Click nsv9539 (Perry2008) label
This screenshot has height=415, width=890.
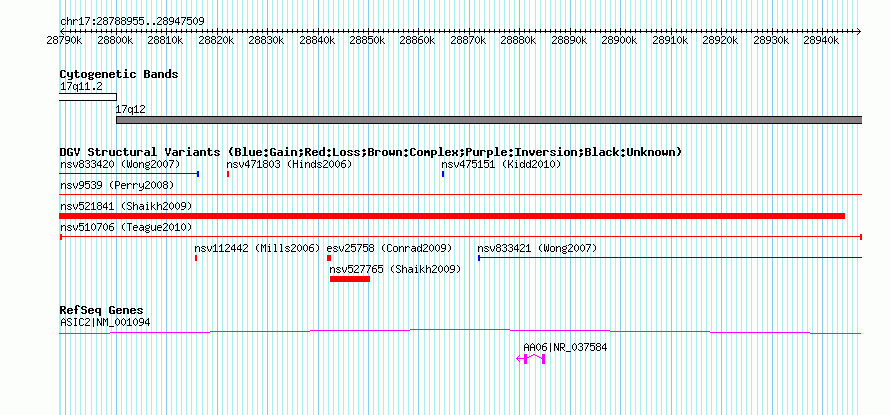click(117, 186)
